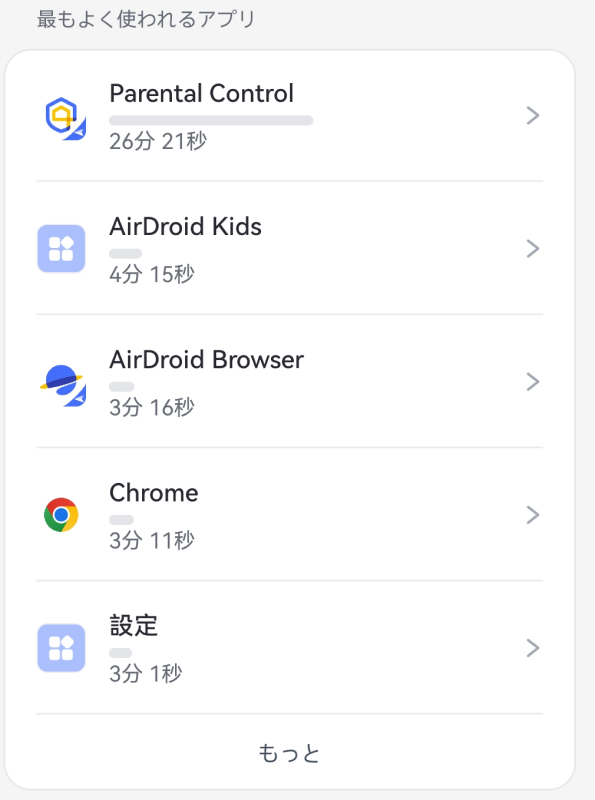Screen dimensions: 595x800
Task: Expand the Parental Control row chevron
Action: [x=533, y=115]
